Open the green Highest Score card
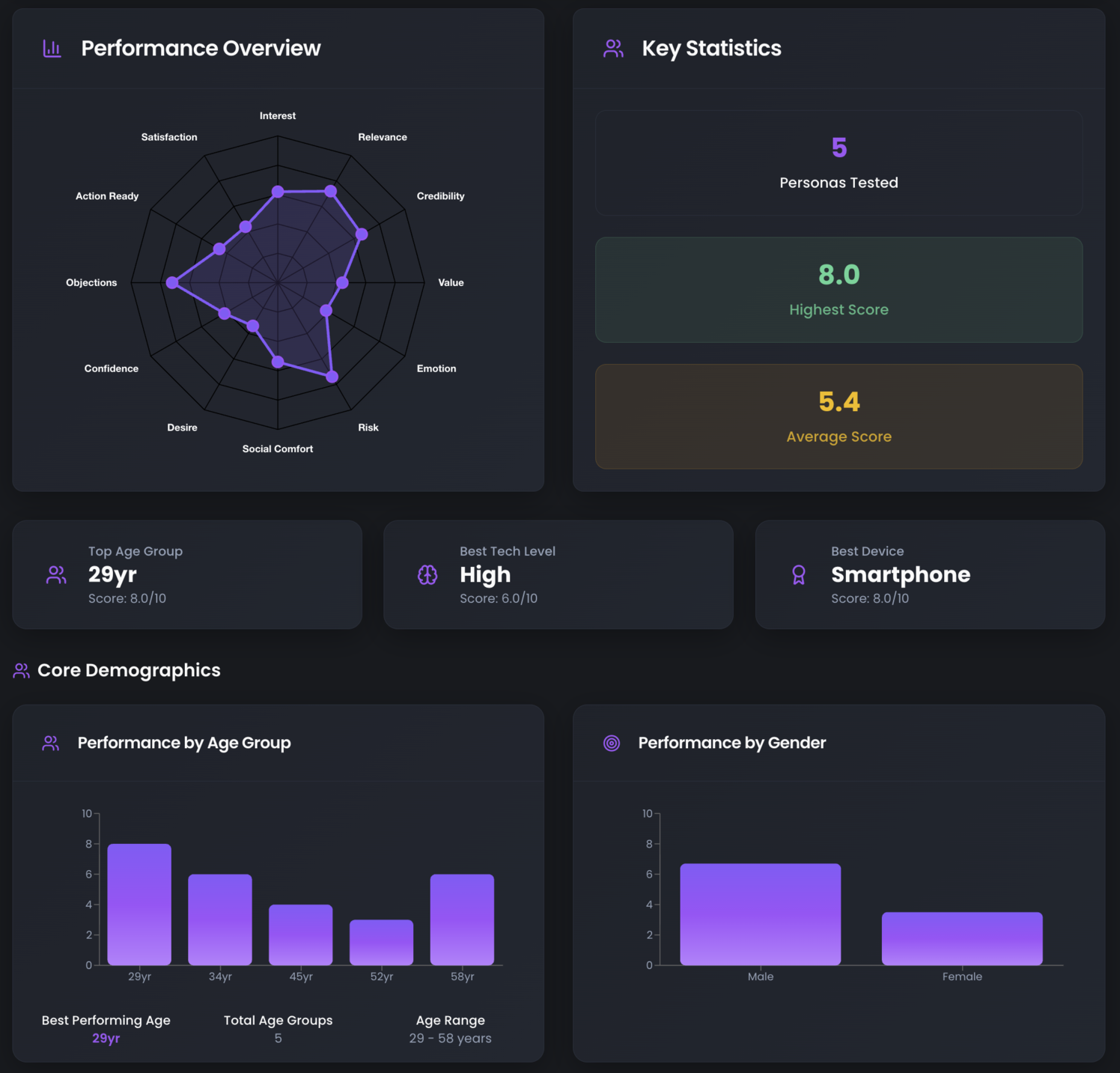1120x1073 pixels. pyautogui.click(x=839, y=290)
